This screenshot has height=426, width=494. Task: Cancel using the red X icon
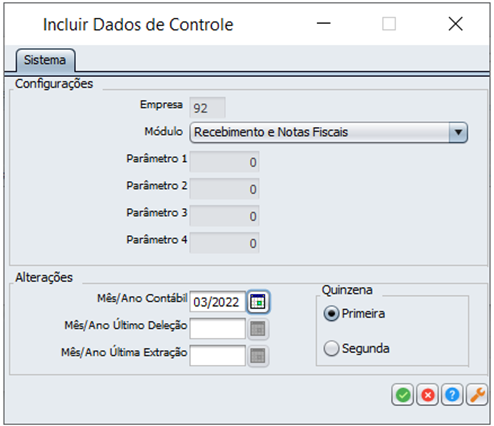pos(428,395)
